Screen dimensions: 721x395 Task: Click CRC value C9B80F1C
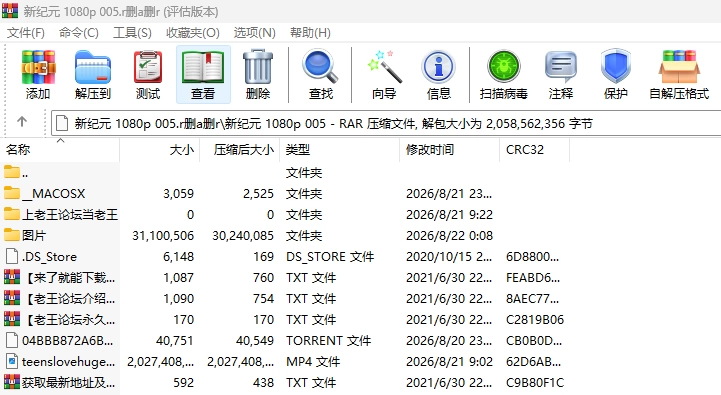[x=535, y=383]
